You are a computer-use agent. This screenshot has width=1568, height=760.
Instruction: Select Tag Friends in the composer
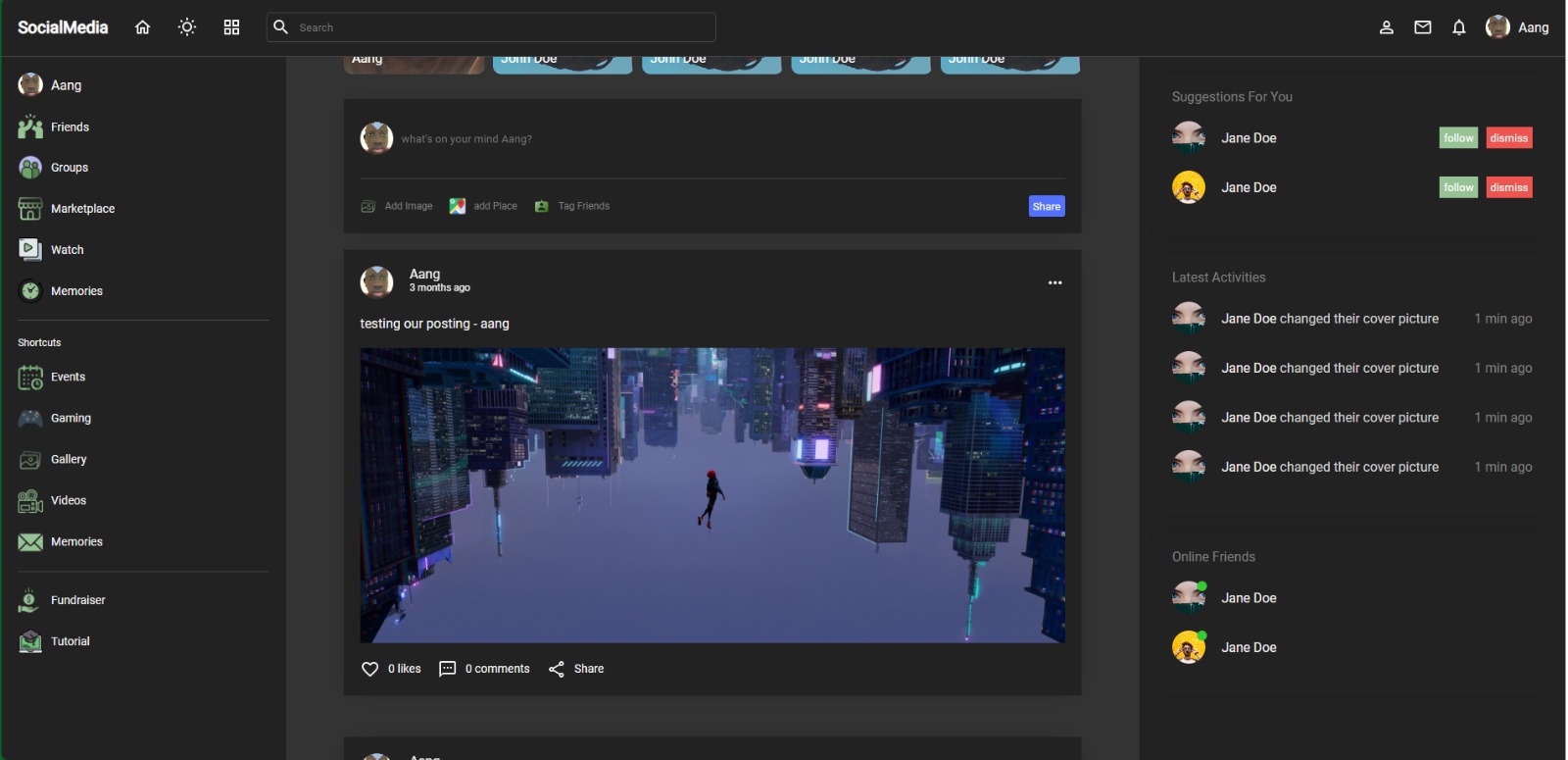click(x=572, y=206)
